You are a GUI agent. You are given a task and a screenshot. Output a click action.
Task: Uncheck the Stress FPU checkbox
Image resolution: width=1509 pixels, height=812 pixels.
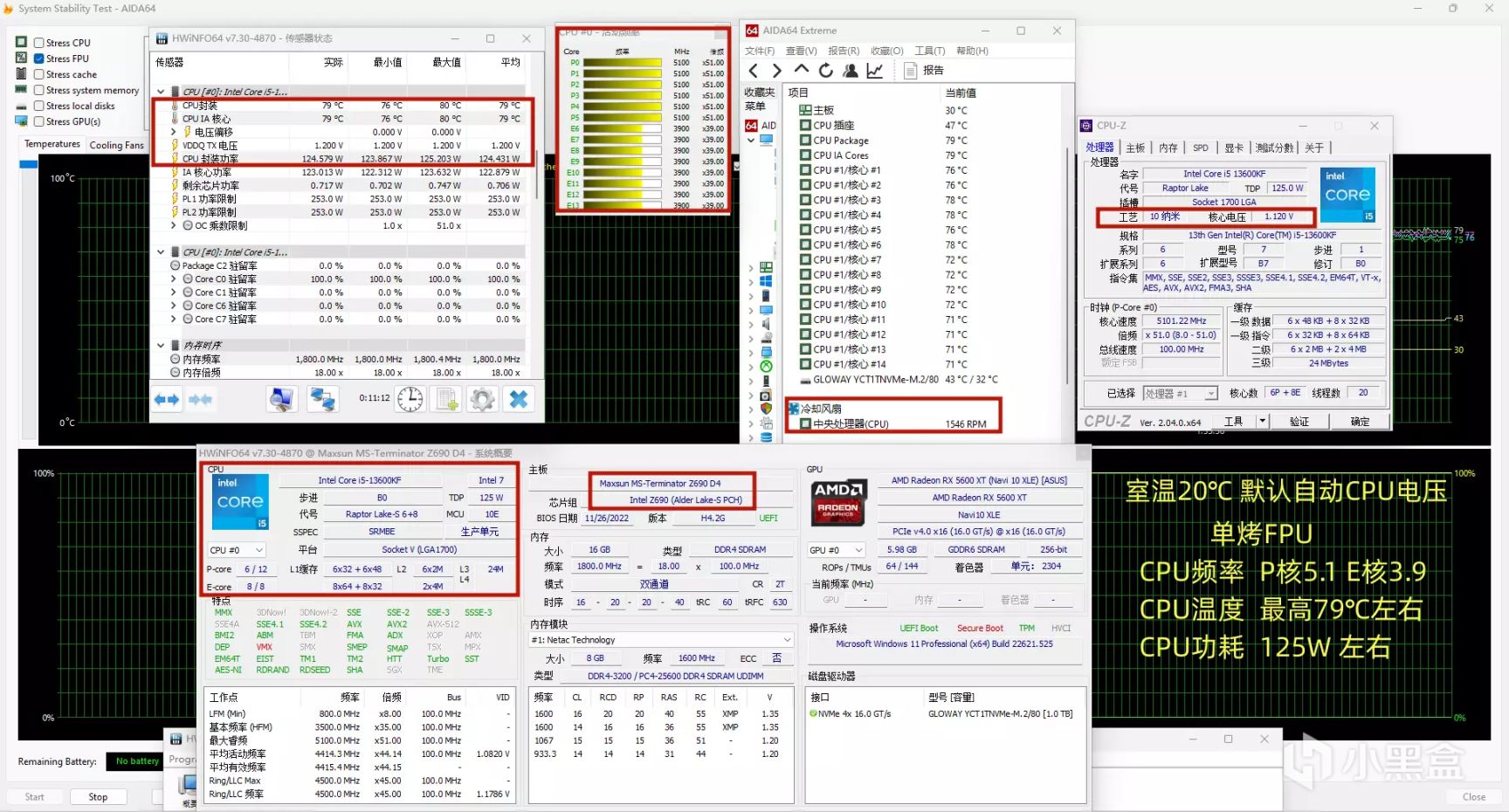pyautogui.click(x=38, y=58)
